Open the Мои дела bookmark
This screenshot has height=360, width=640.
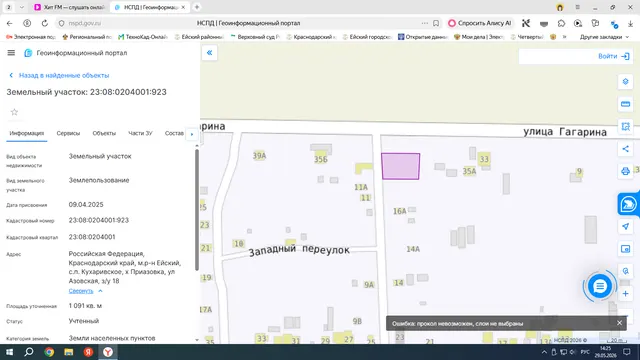[479, 37]
